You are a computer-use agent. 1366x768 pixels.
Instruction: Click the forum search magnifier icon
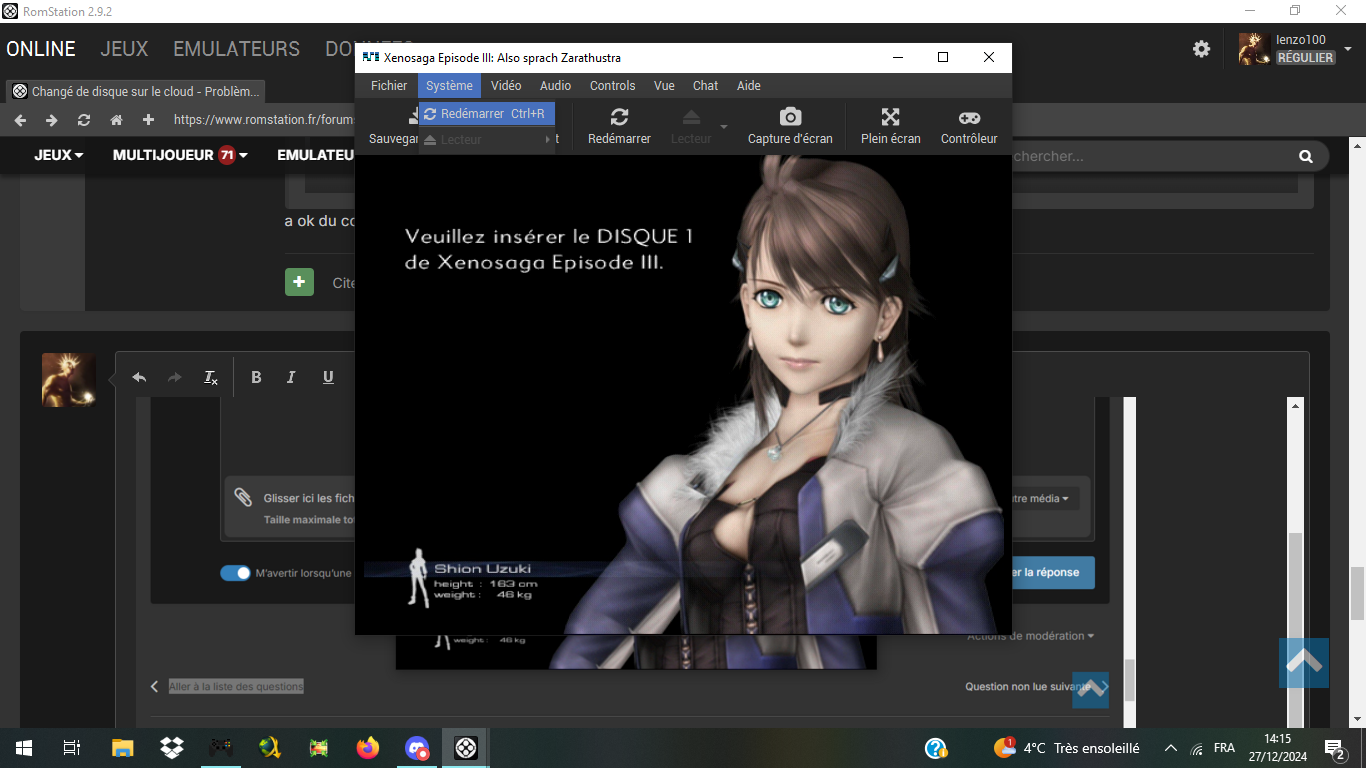[1305, 156]
